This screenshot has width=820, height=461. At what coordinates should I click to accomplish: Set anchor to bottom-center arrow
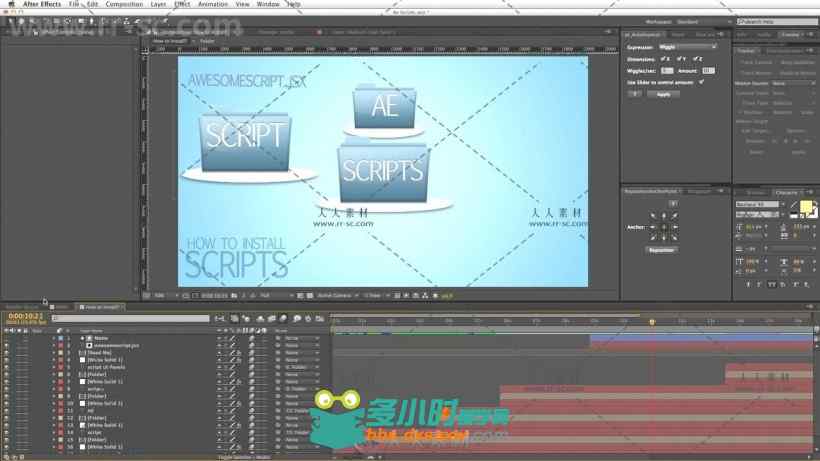tap(664, 238)
